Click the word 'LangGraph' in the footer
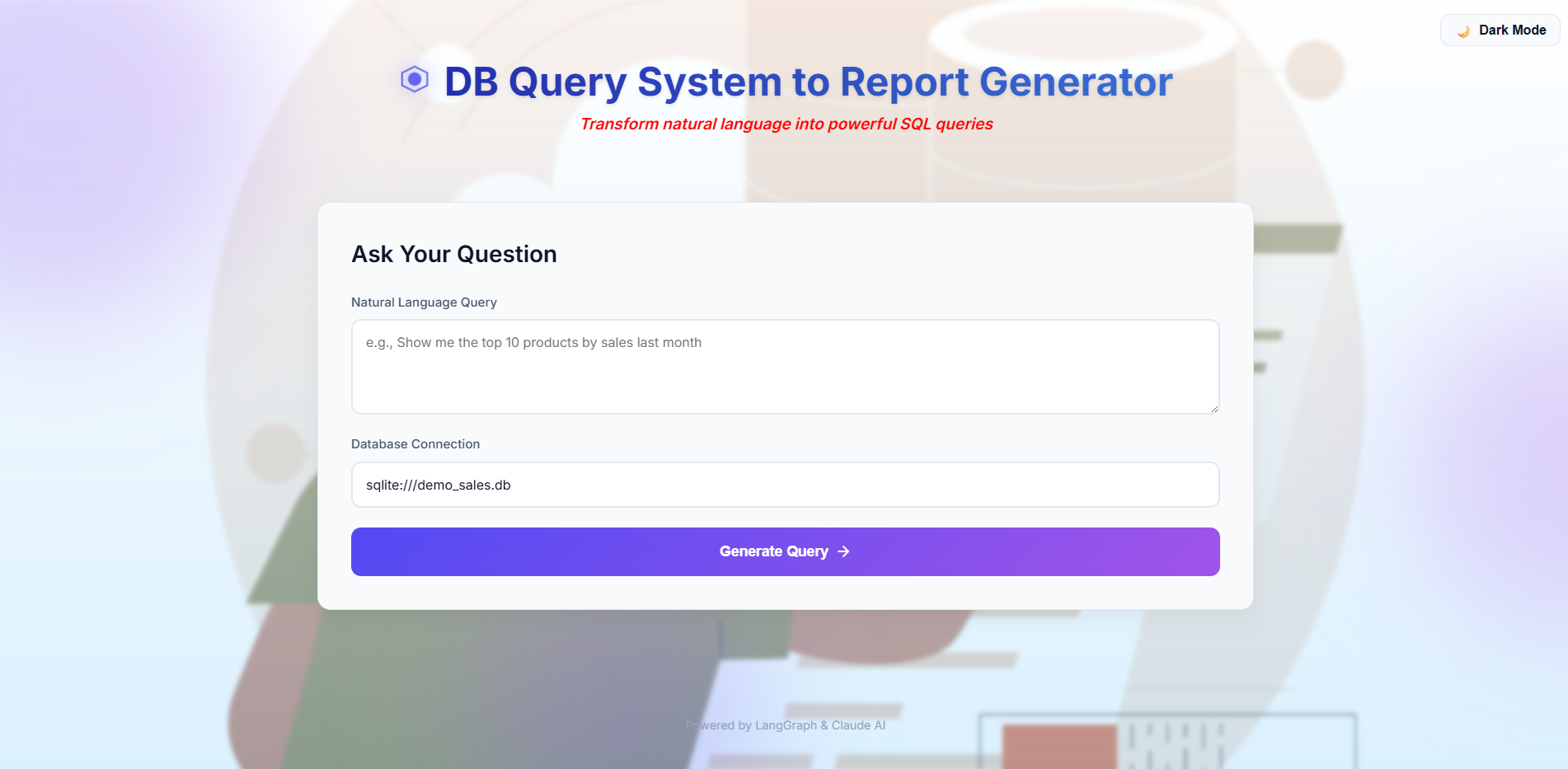Screen dimensions: 1568x769 786,725
